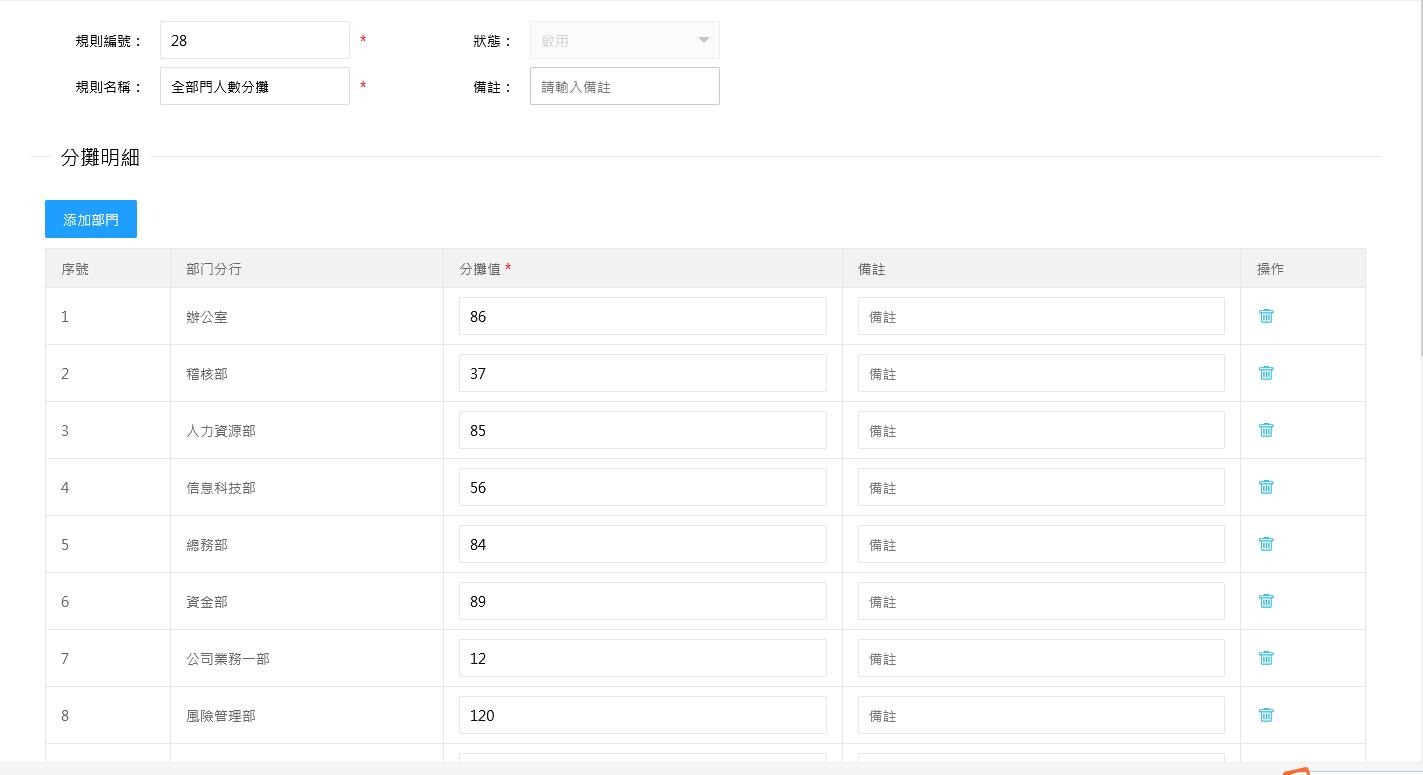This screenshot has height=775, width=1423.
Task: Select the 分攤值 field showing 56
Action: click(643, 487)
